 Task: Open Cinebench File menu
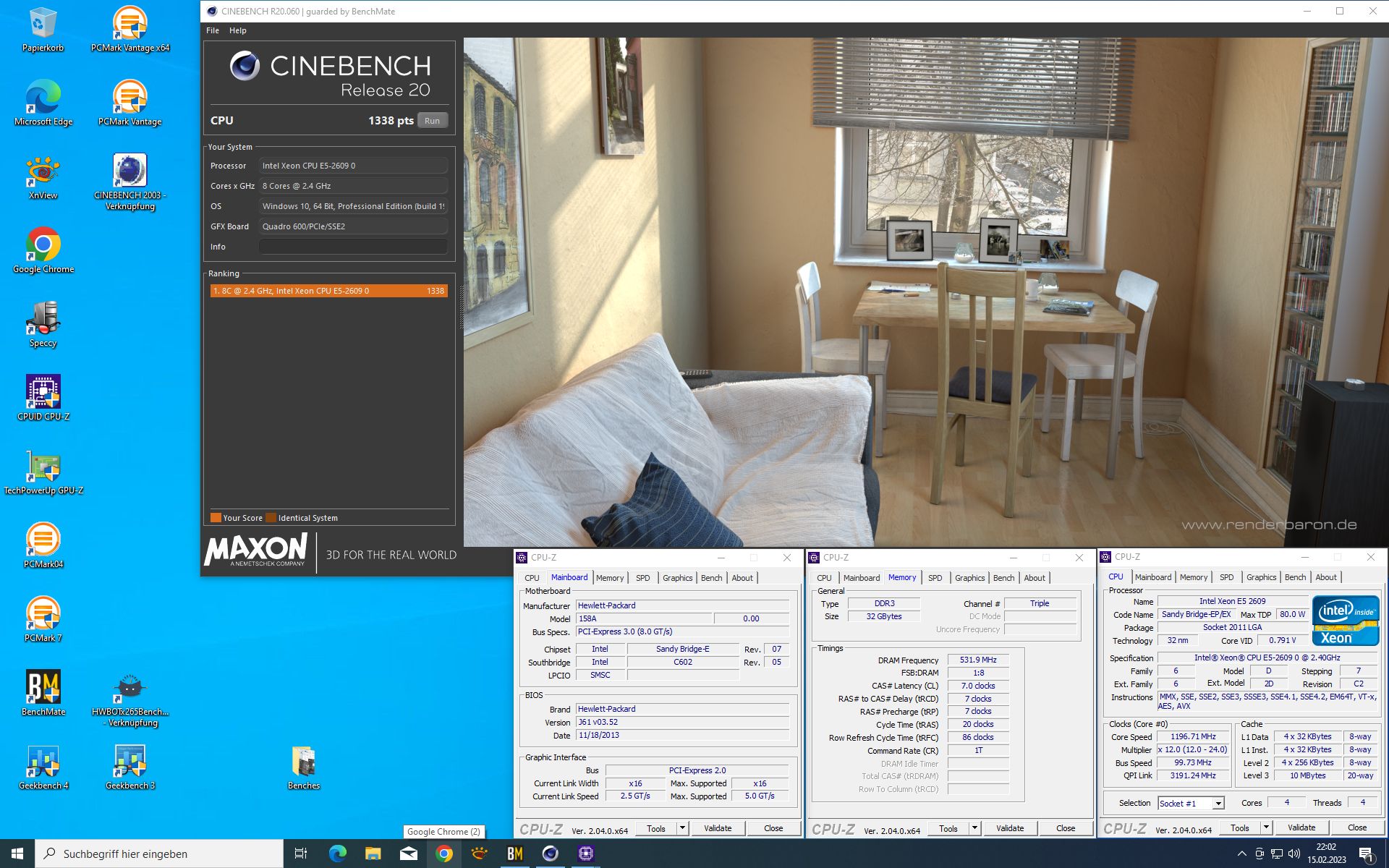(213, 30)
